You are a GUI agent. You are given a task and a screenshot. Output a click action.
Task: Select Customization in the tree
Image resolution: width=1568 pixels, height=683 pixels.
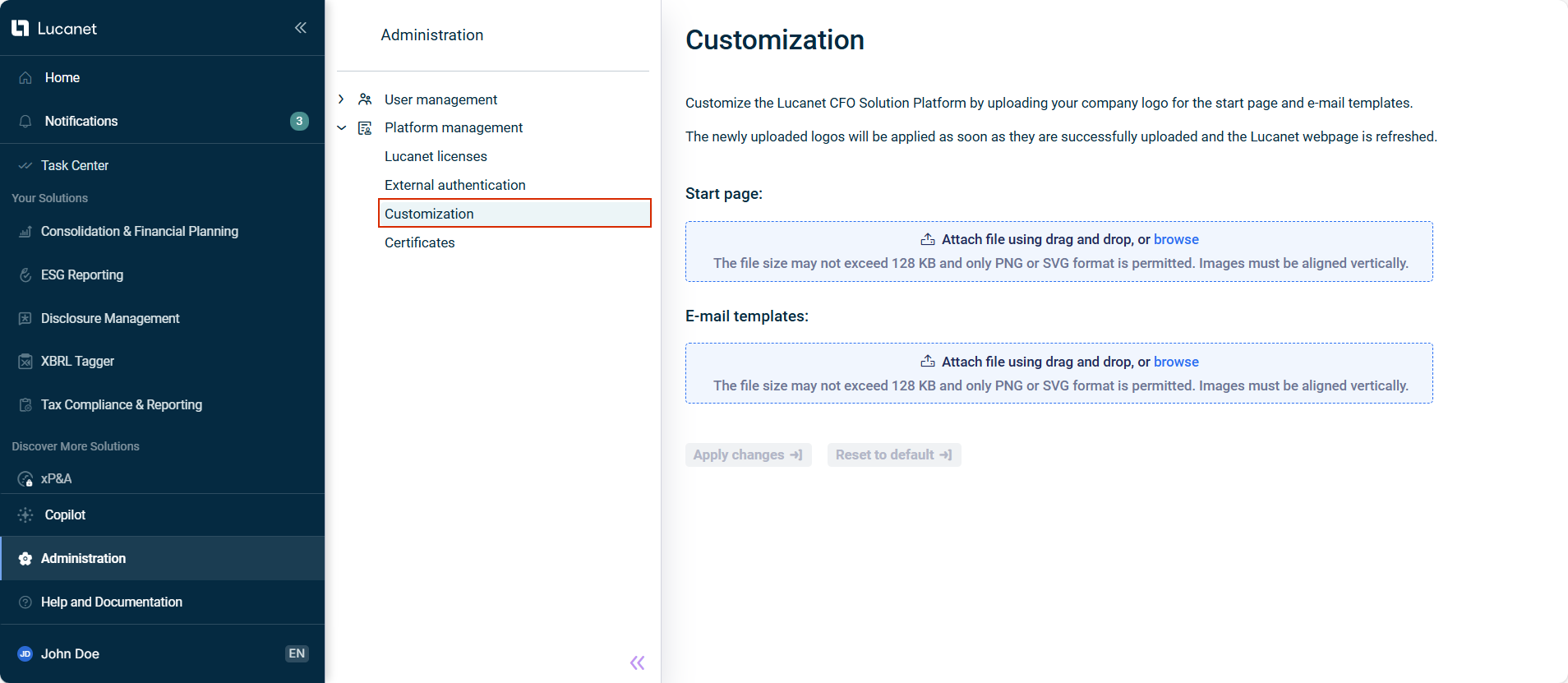point(514,214)
